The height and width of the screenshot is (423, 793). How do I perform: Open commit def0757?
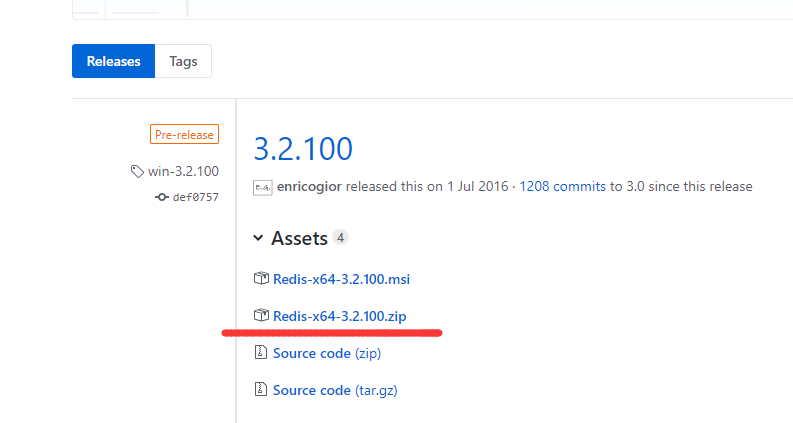click(196, 197)
